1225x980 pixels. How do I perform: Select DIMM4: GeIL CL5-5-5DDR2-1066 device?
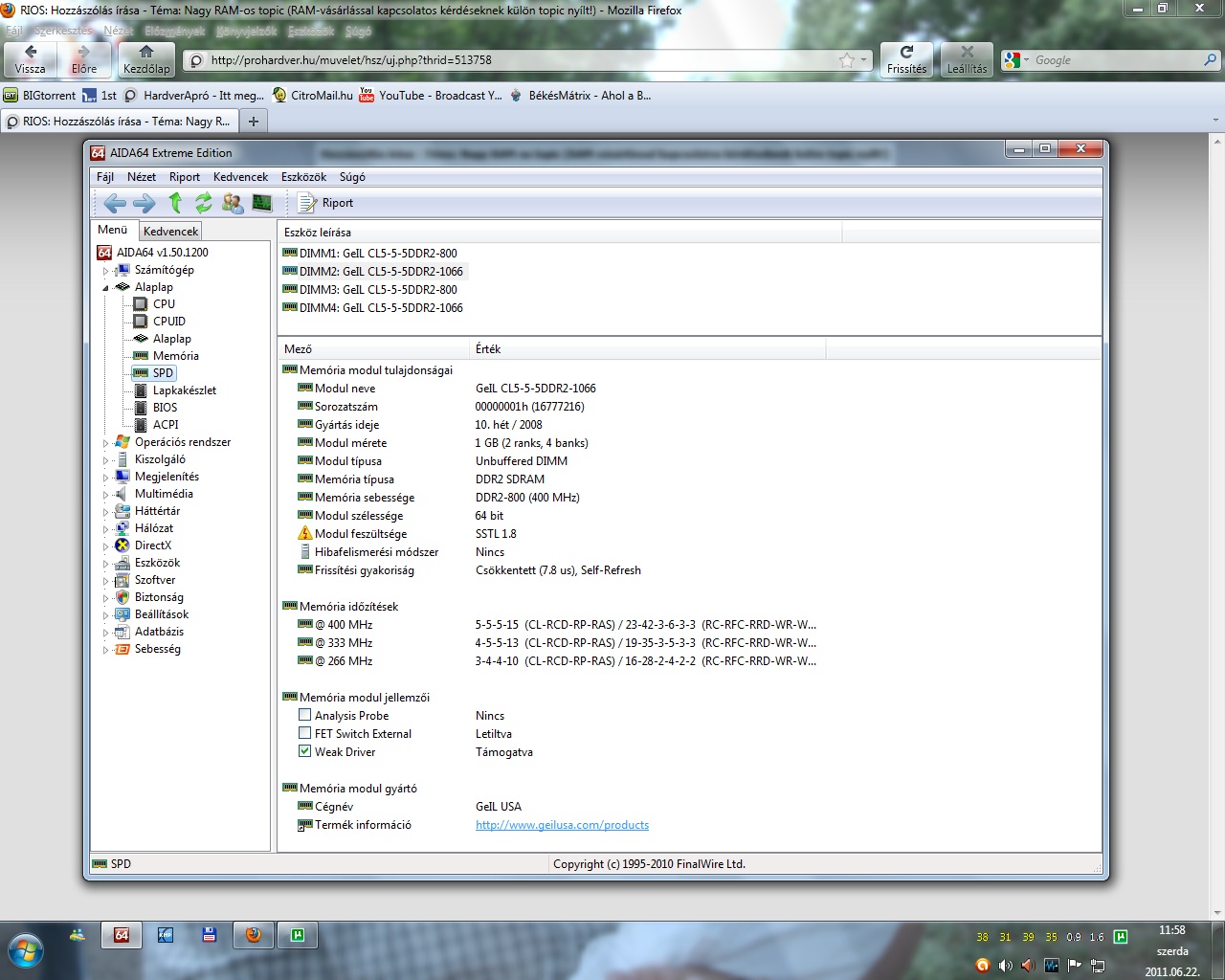(x=372, y=308)
